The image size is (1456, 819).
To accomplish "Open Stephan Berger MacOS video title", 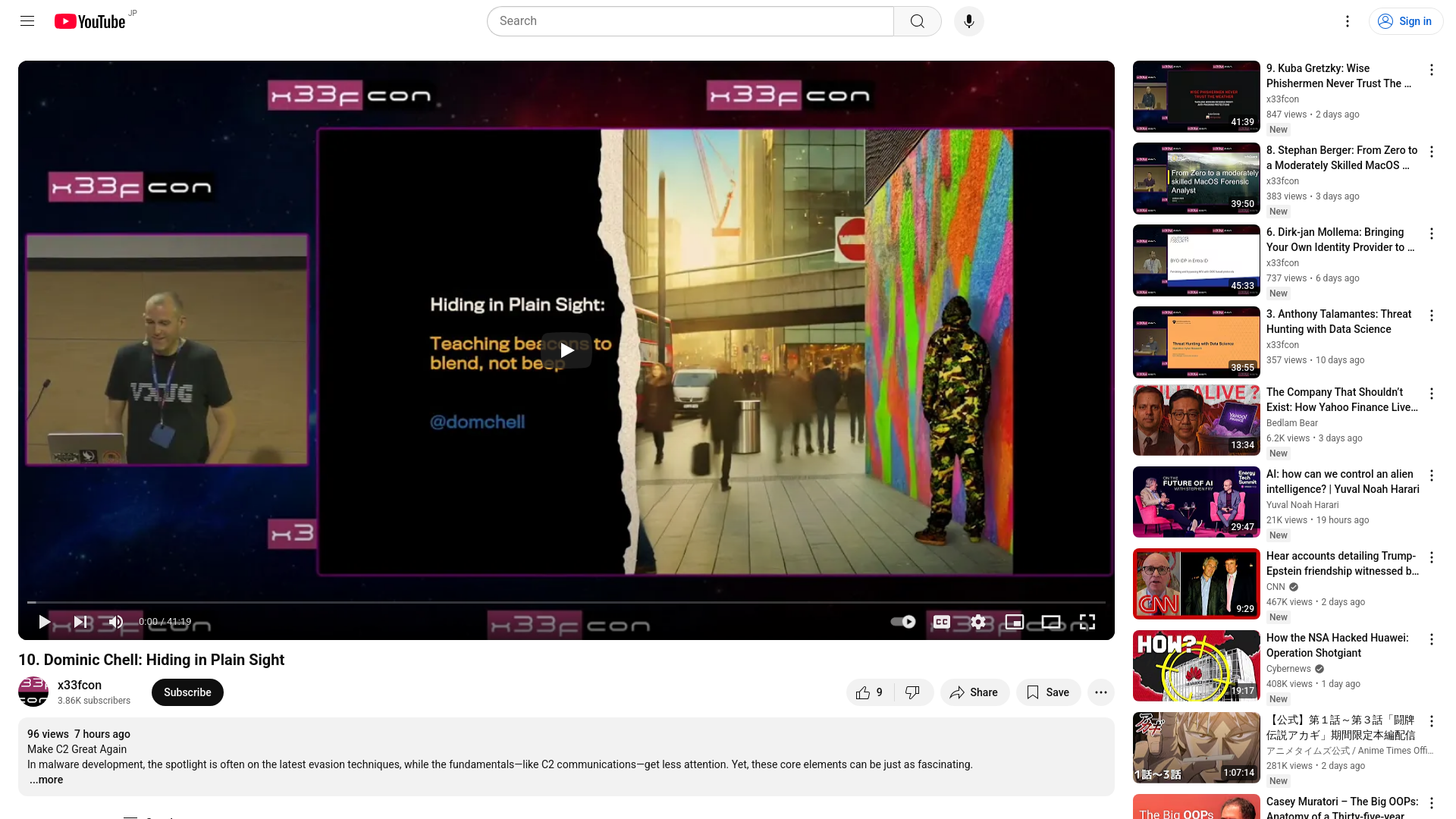I will (x=1341, y=158).
